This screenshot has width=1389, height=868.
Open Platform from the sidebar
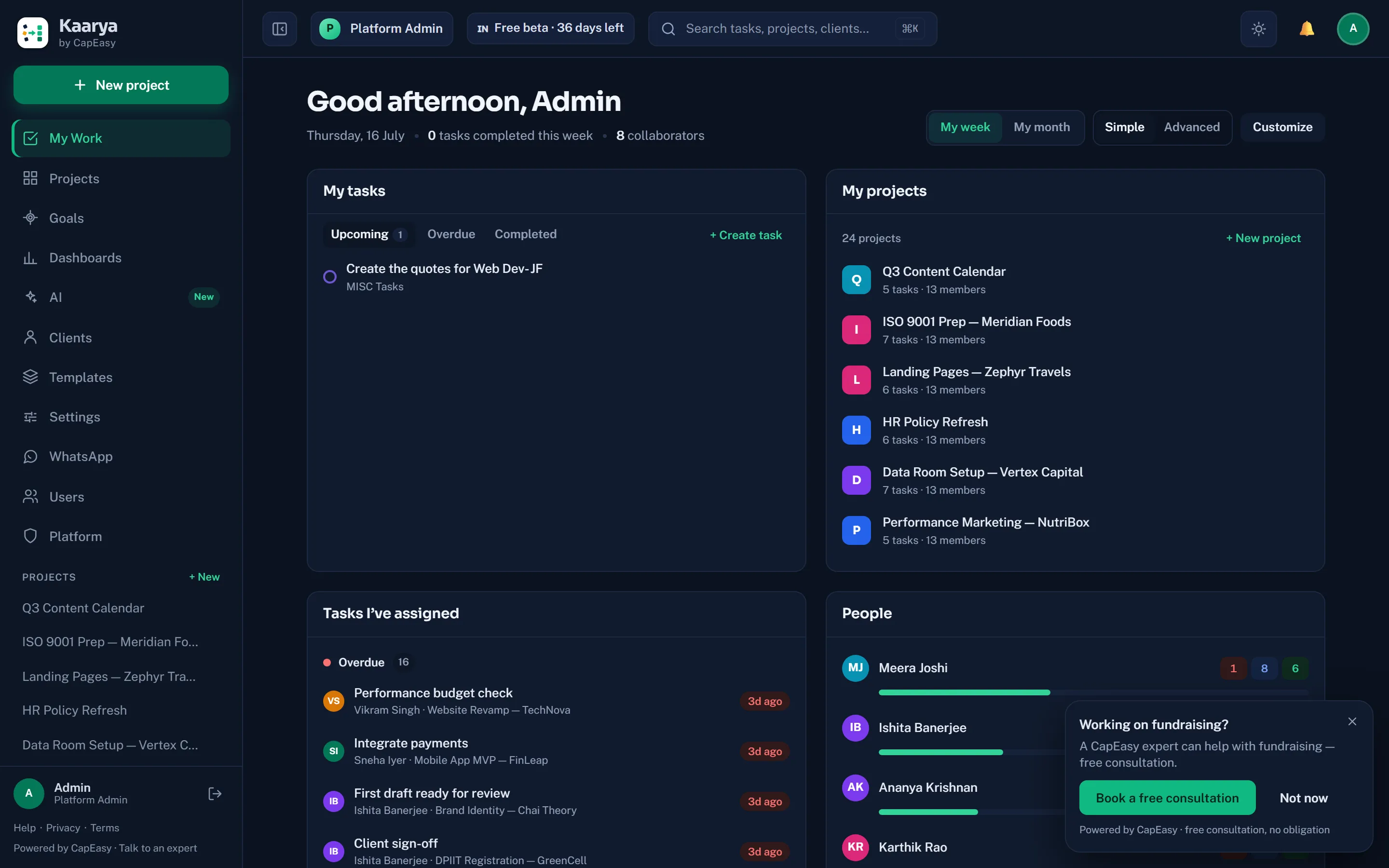[121, 536]
